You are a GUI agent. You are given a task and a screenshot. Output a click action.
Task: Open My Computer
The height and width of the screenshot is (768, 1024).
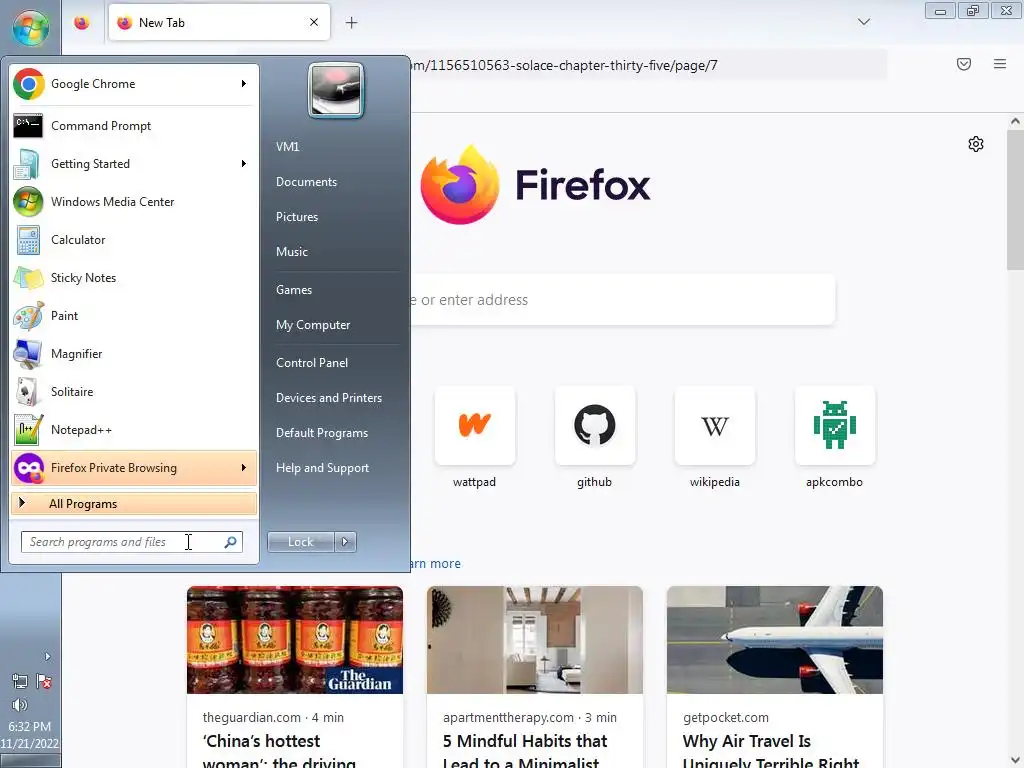tap(313, 325)
